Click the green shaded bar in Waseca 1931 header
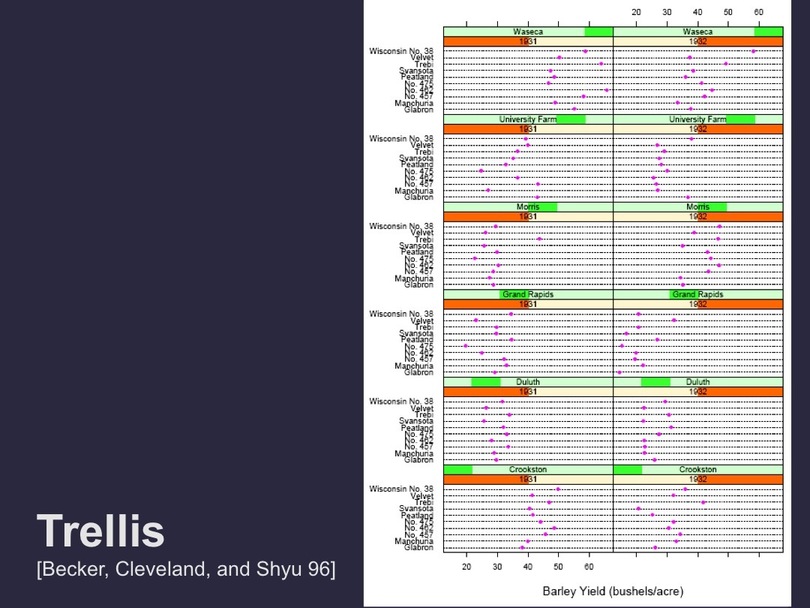Viewport: 810px width, 608px height. tap(599, 32)
